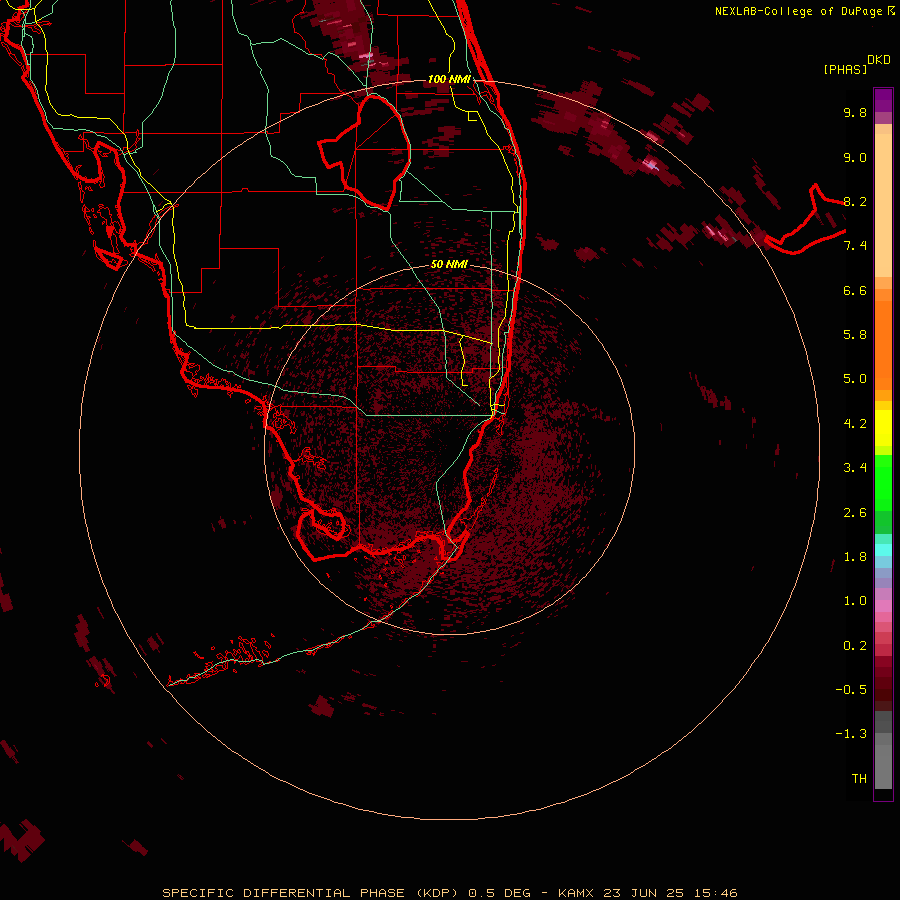The image size is (900, 900).
Task: Click the 0.5 DEG elevation text
Action: [499, 893]
